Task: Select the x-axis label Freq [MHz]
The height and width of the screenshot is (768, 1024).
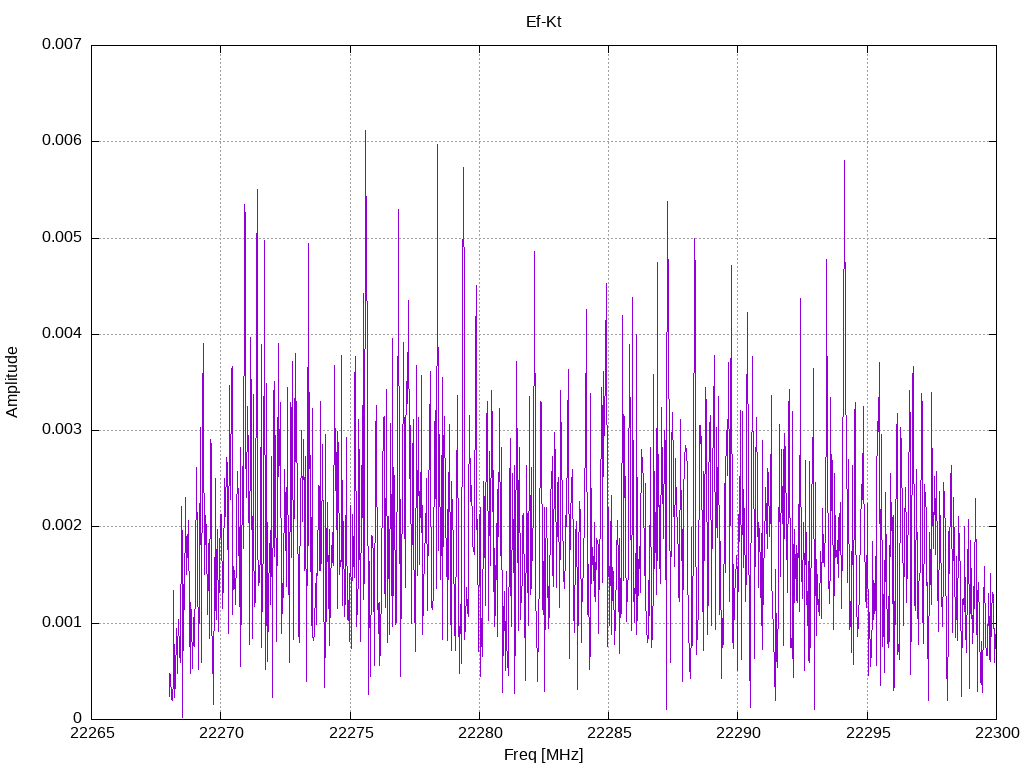Action: pos(543,755)
